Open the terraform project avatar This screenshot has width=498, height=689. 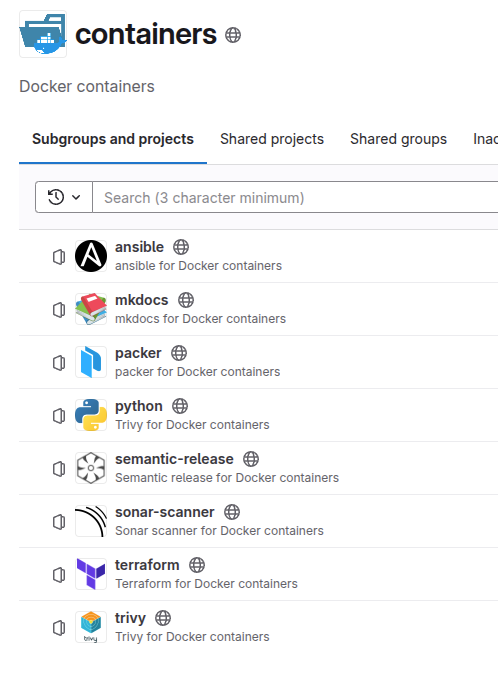click(x=91, y=574)
